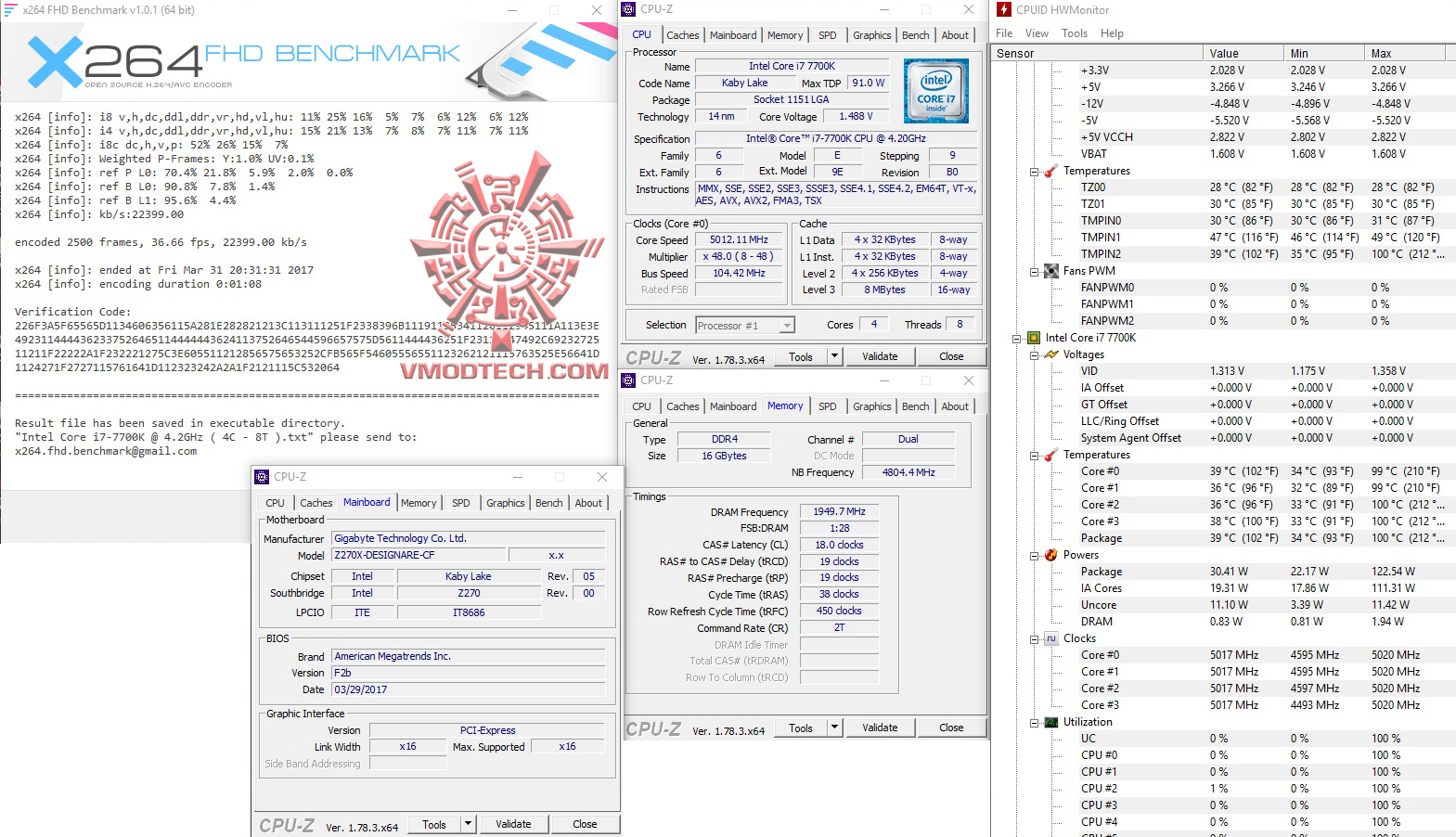The image size is (1456, 837).
Task: Click Tools button in the CPU-Z mainboard window
Action: [x=434, y=824]
